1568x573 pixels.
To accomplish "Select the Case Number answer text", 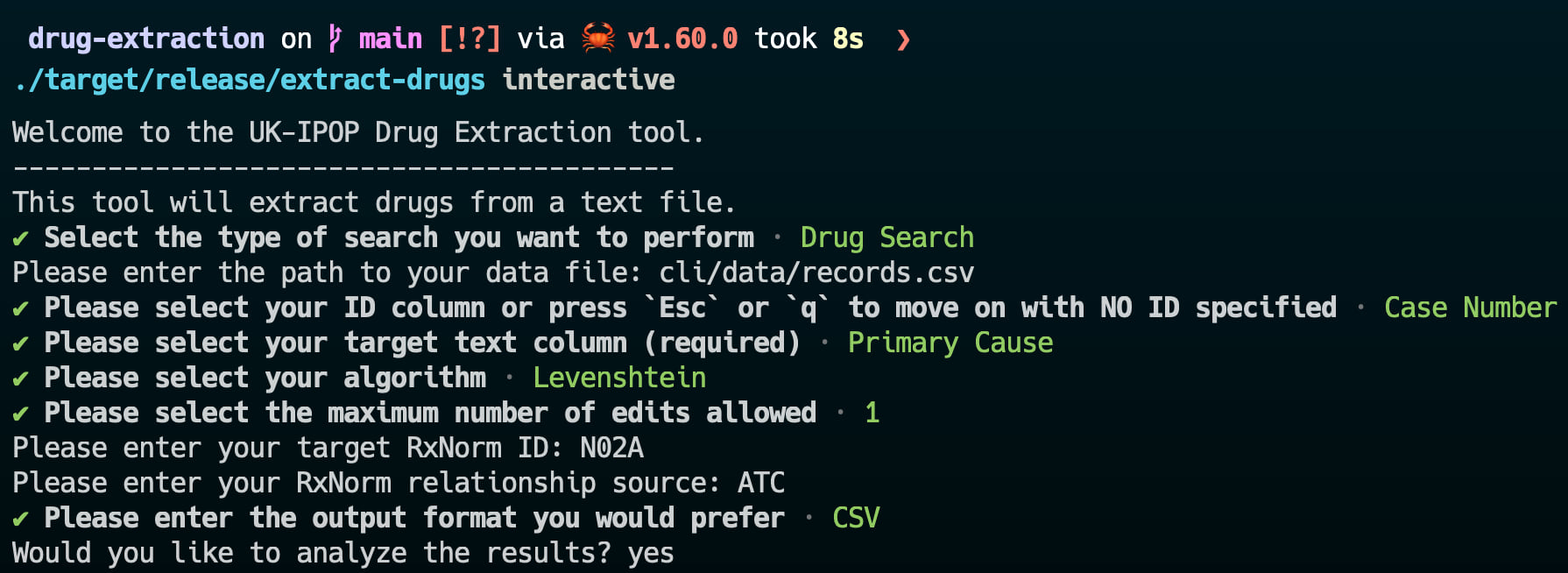I will (1471, 308).
